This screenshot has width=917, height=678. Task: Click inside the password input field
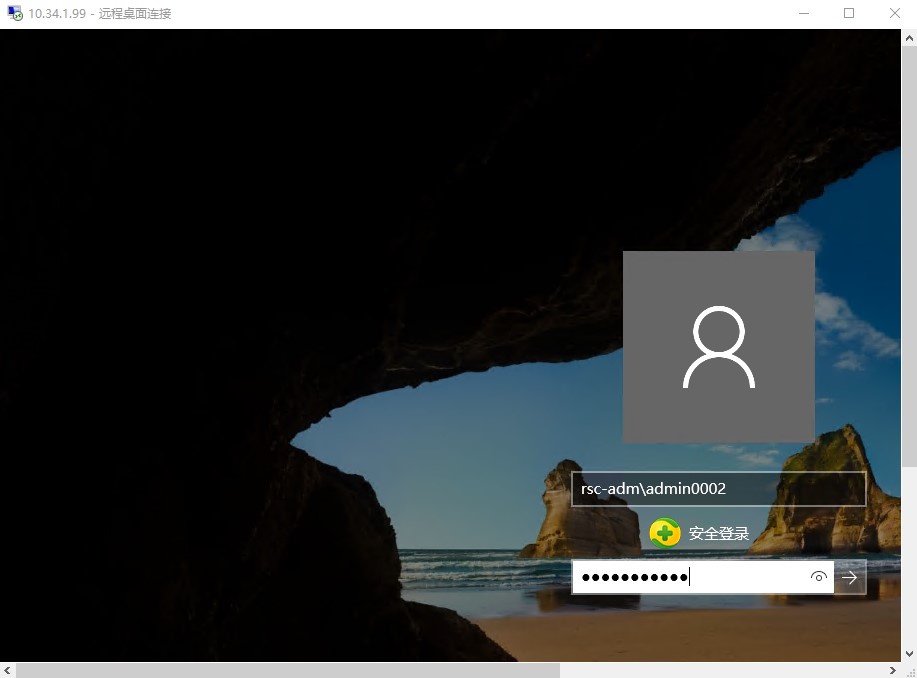coord(690,577)
